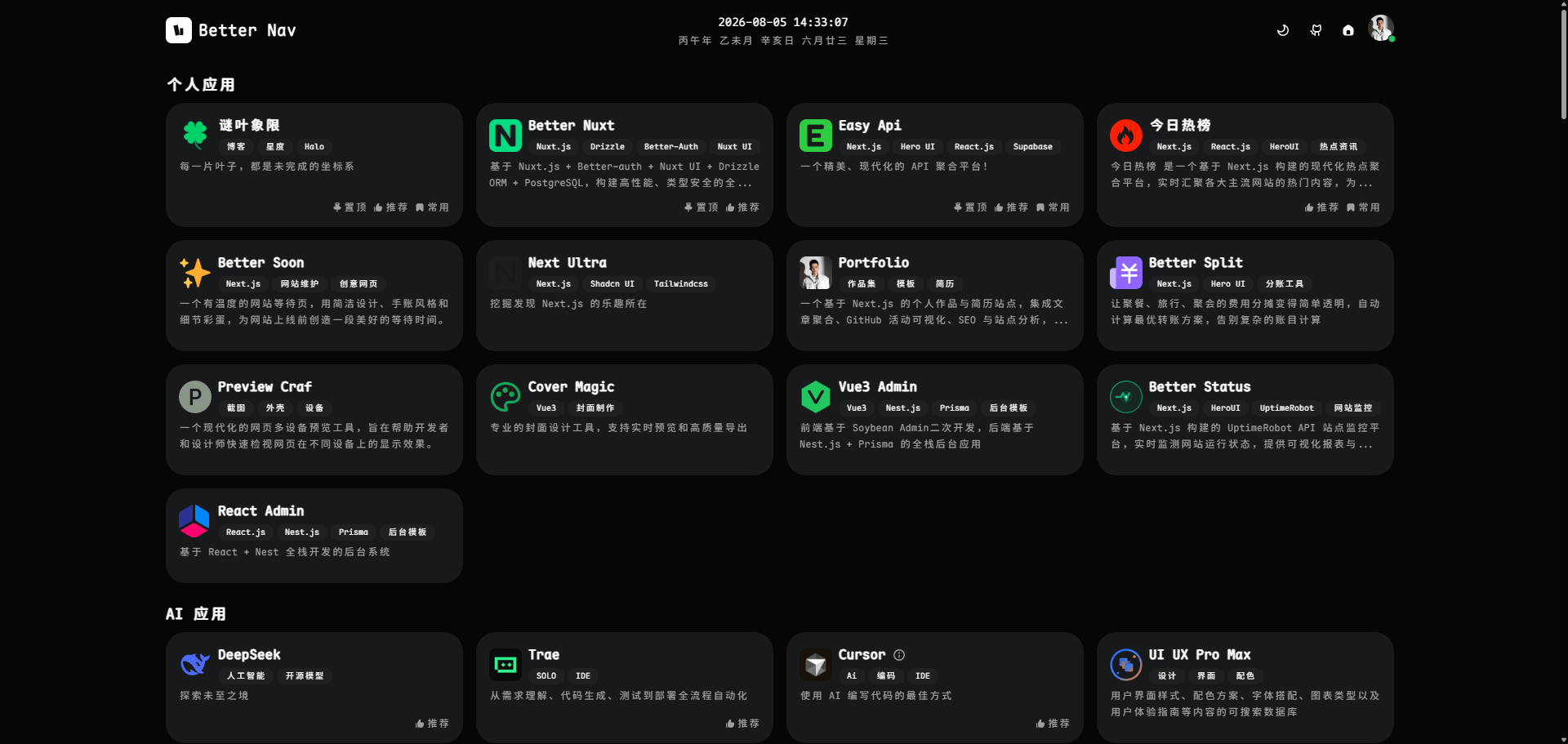Click the 推荐 label on DeepSeek card
1568x744 pixels.
pyautogui.click(x=432, y=724)
